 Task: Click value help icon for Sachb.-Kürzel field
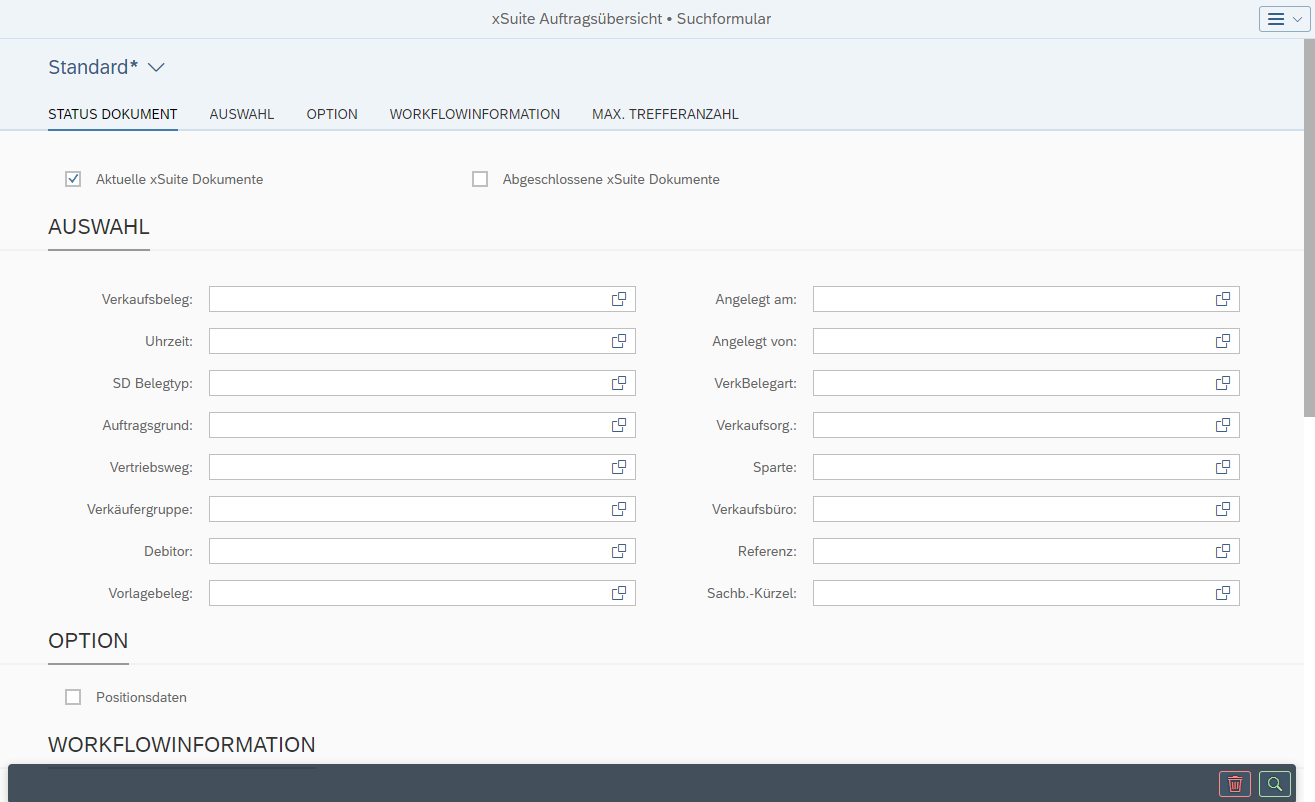click(x=1222, y=593)
